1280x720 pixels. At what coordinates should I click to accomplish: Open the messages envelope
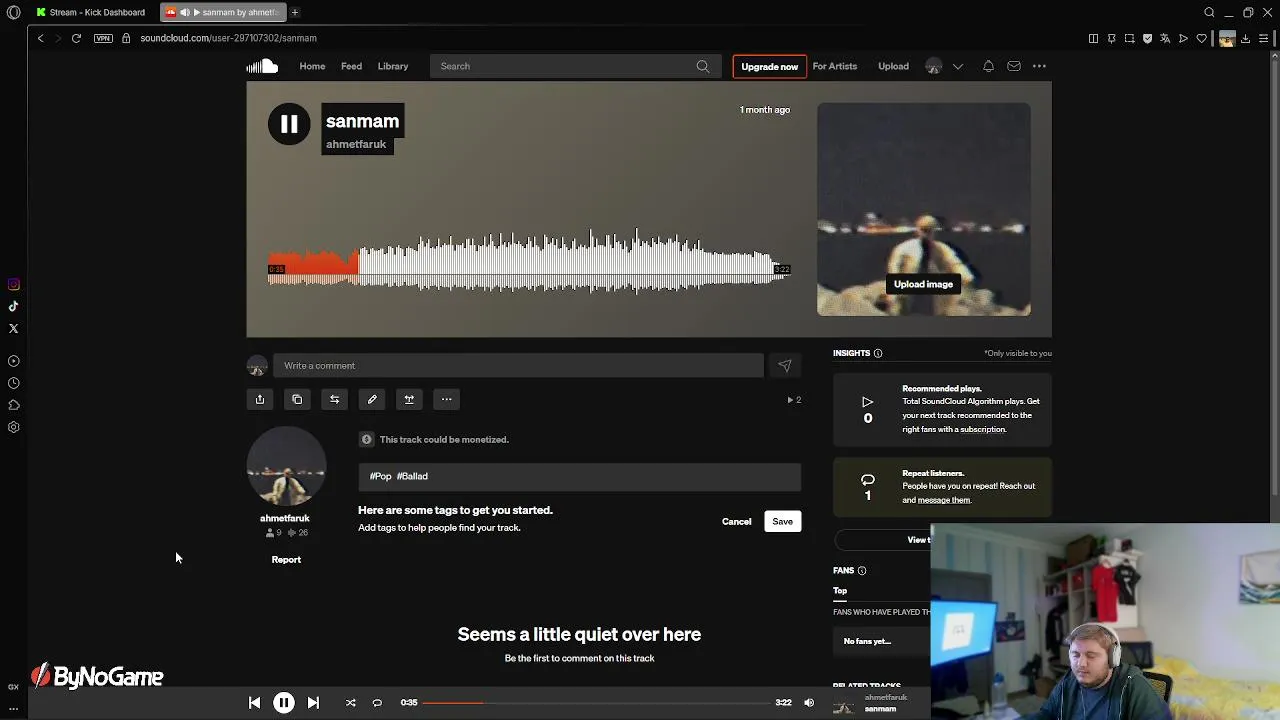1014,66
